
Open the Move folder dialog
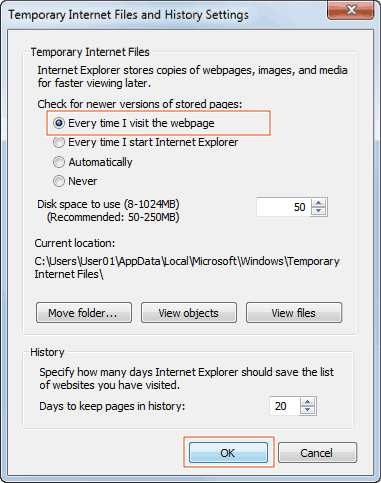pos(84,313)
